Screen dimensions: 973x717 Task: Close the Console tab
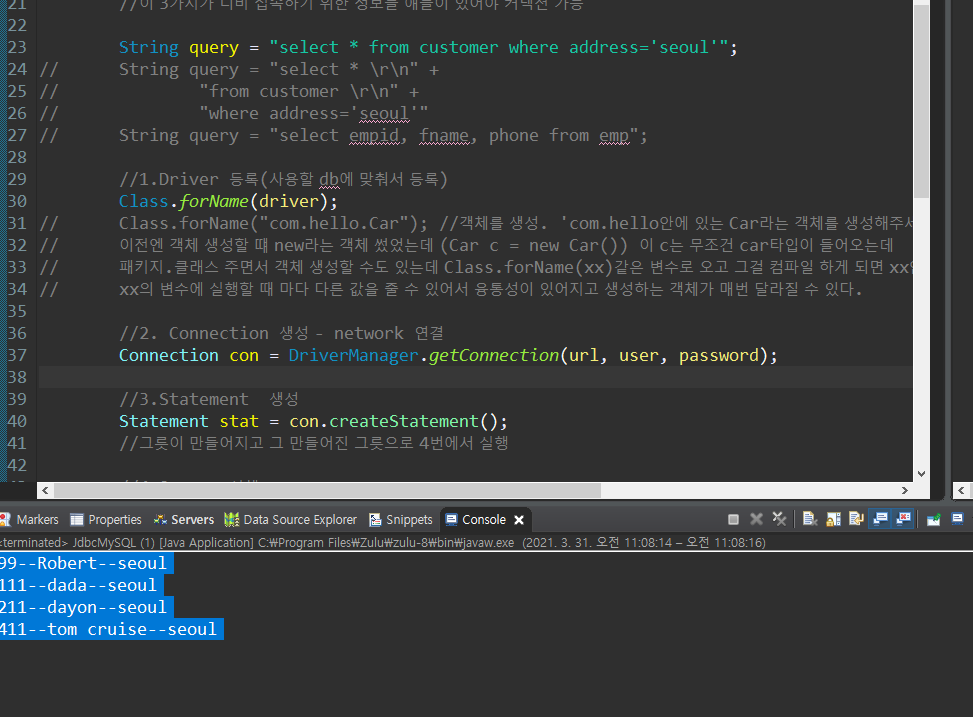[x=519, y=520]
